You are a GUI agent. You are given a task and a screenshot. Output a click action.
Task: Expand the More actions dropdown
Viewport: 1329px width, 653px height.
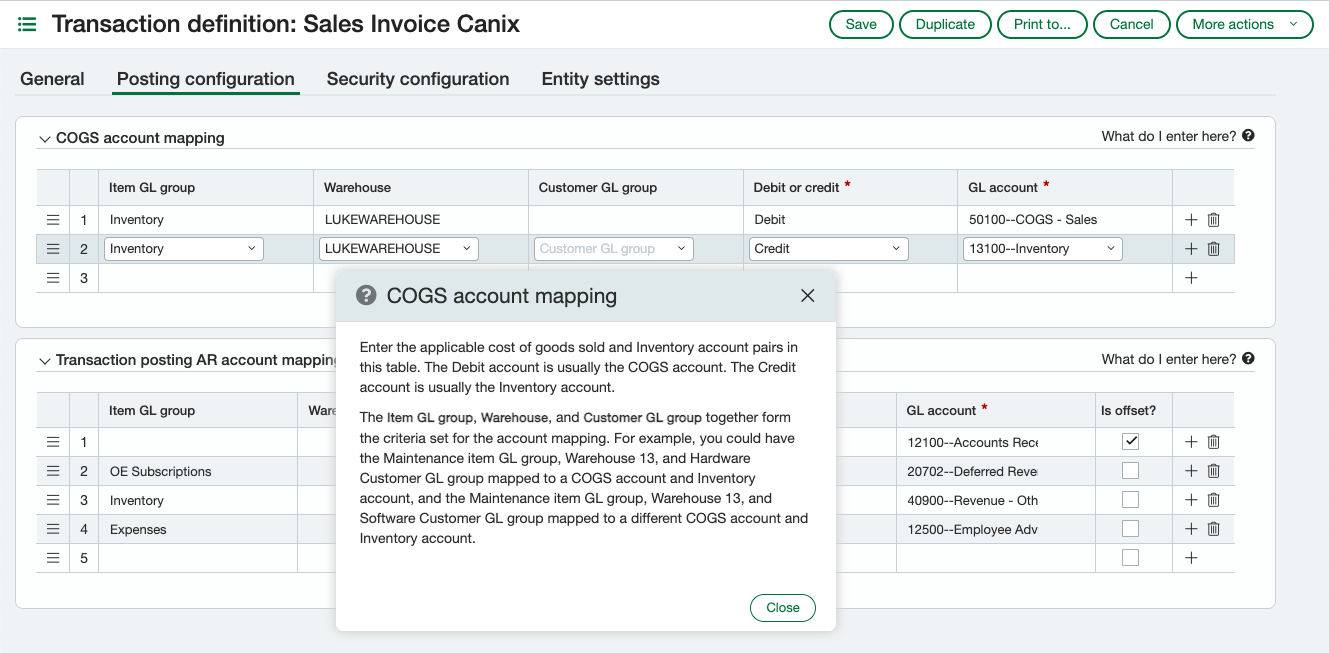click(x=1245, y=24)
